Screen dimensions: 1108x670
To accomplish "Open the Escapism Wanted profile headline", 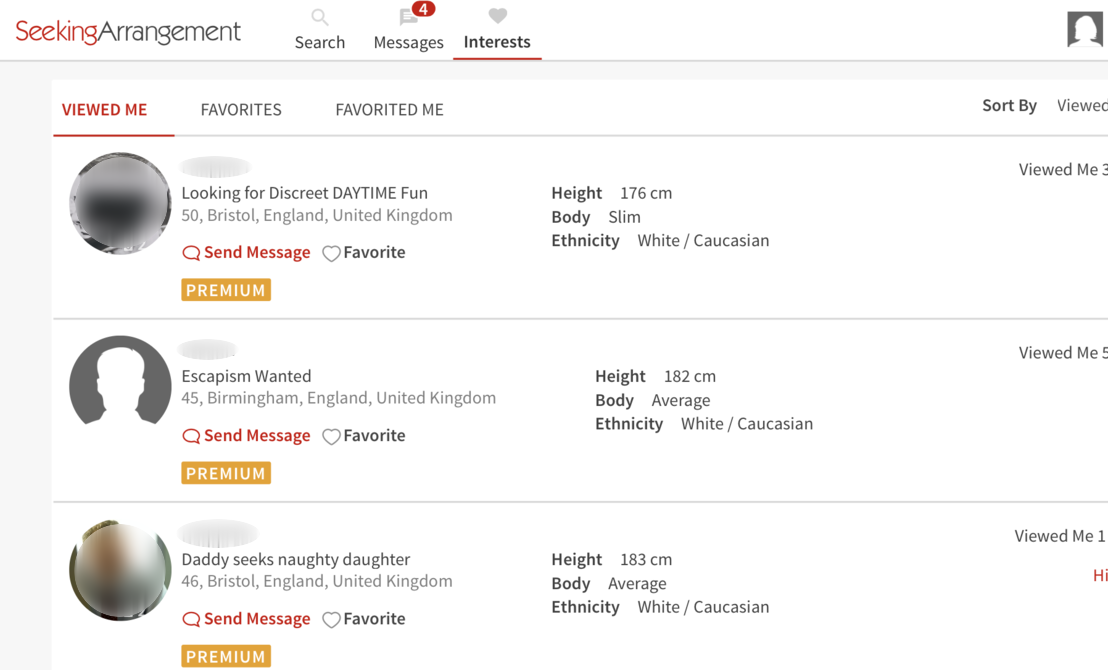I will point(246,376).
